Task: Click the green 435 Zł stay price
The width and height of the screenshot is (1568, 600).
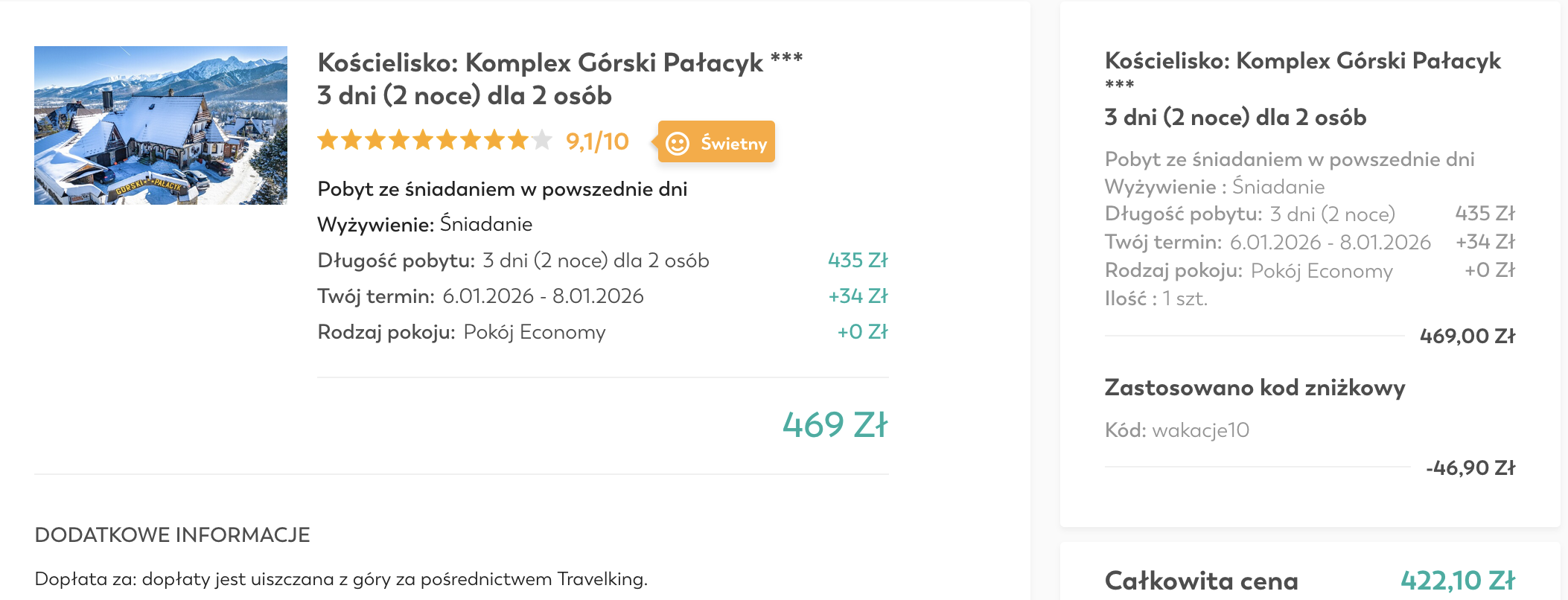Action: pos(858,261)
